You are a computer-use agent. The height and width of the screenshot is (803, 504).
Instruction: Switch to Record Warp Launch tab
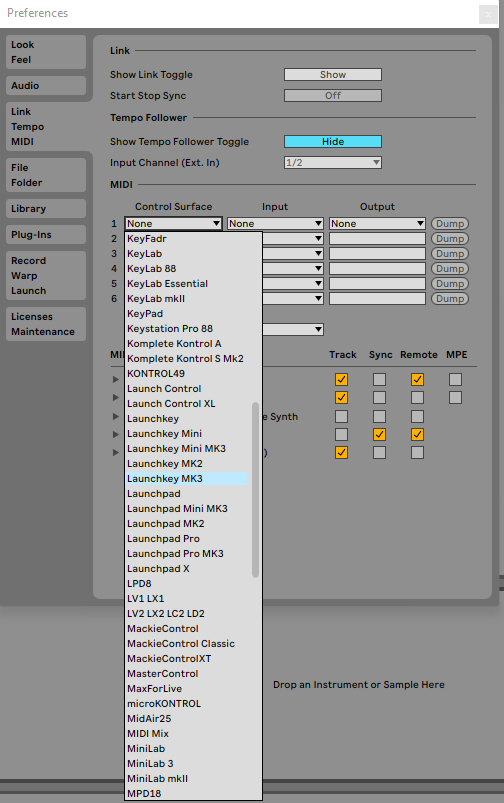click(x=46, y=276)
